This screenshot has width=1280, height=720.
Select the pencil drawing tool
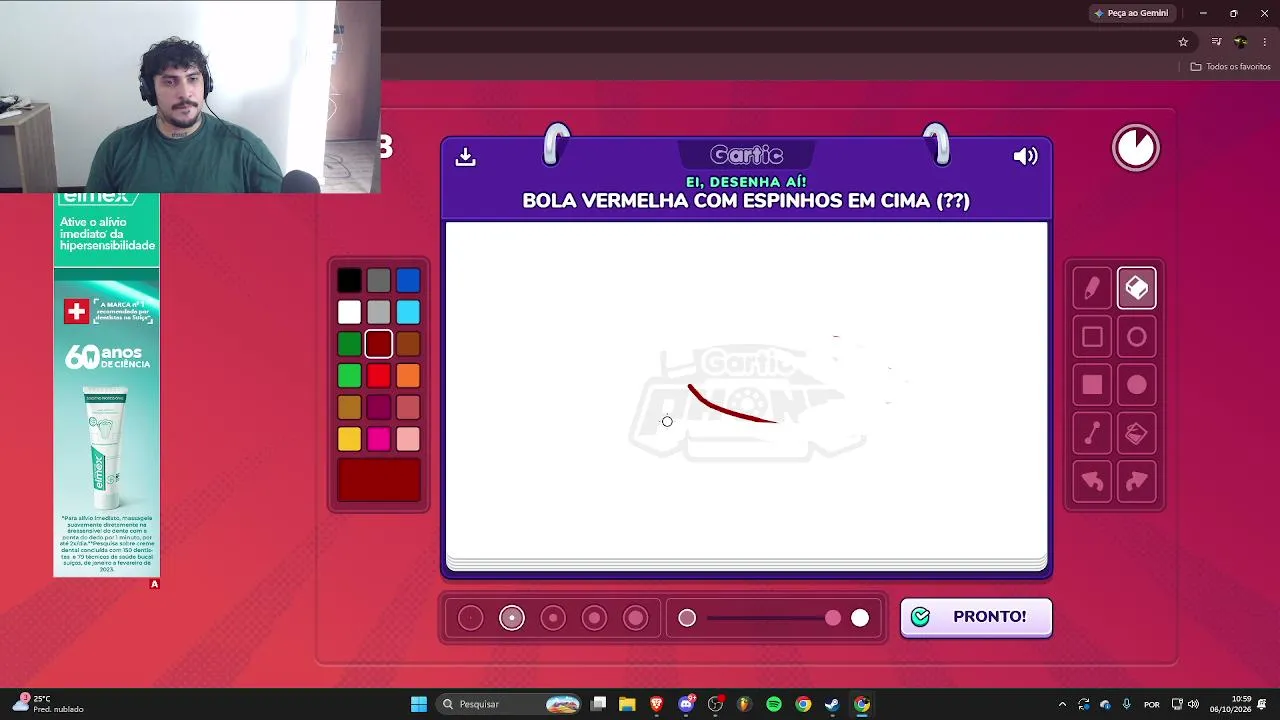tap(1092, 289)
